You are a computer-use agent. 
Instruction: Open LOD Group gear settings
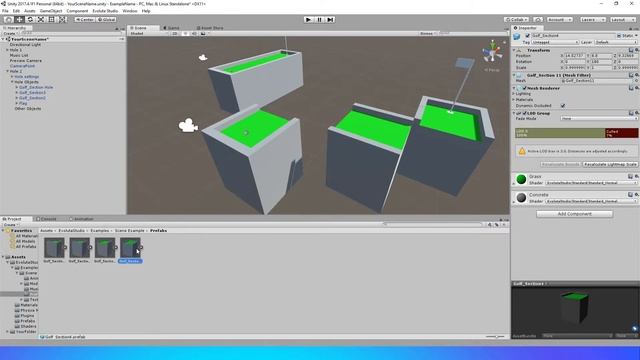(x=636, y=113)
